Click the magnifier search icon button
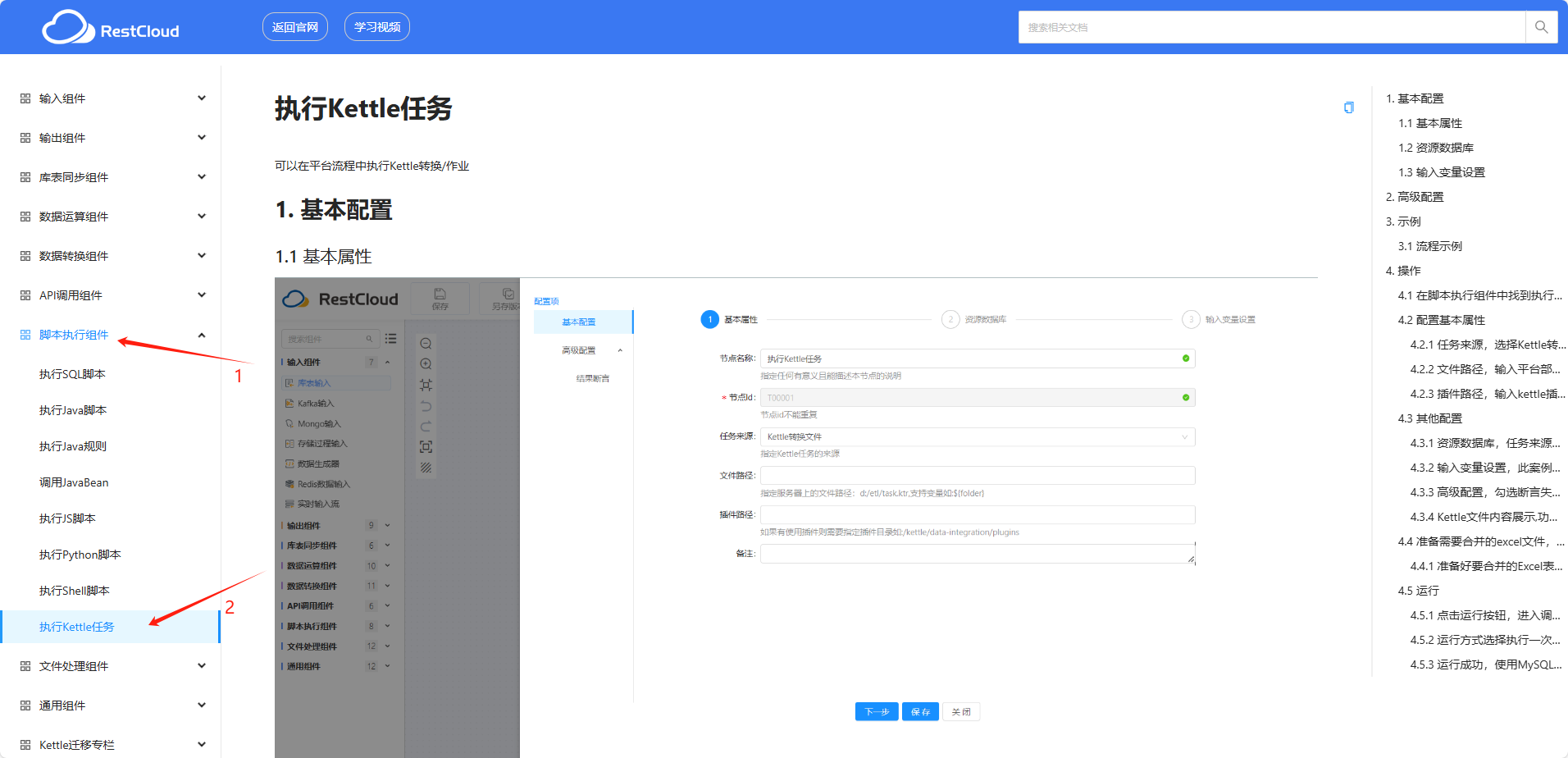1568x758 pixels. 1541,27
